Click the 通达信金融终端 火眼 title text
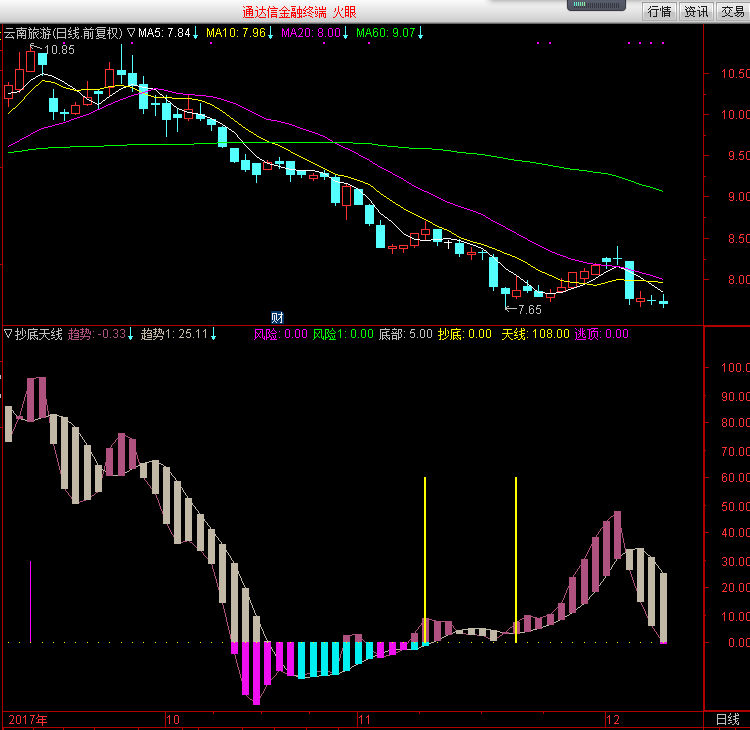The height and width of the screenshot is (730, 750). (x=299, y=12)
